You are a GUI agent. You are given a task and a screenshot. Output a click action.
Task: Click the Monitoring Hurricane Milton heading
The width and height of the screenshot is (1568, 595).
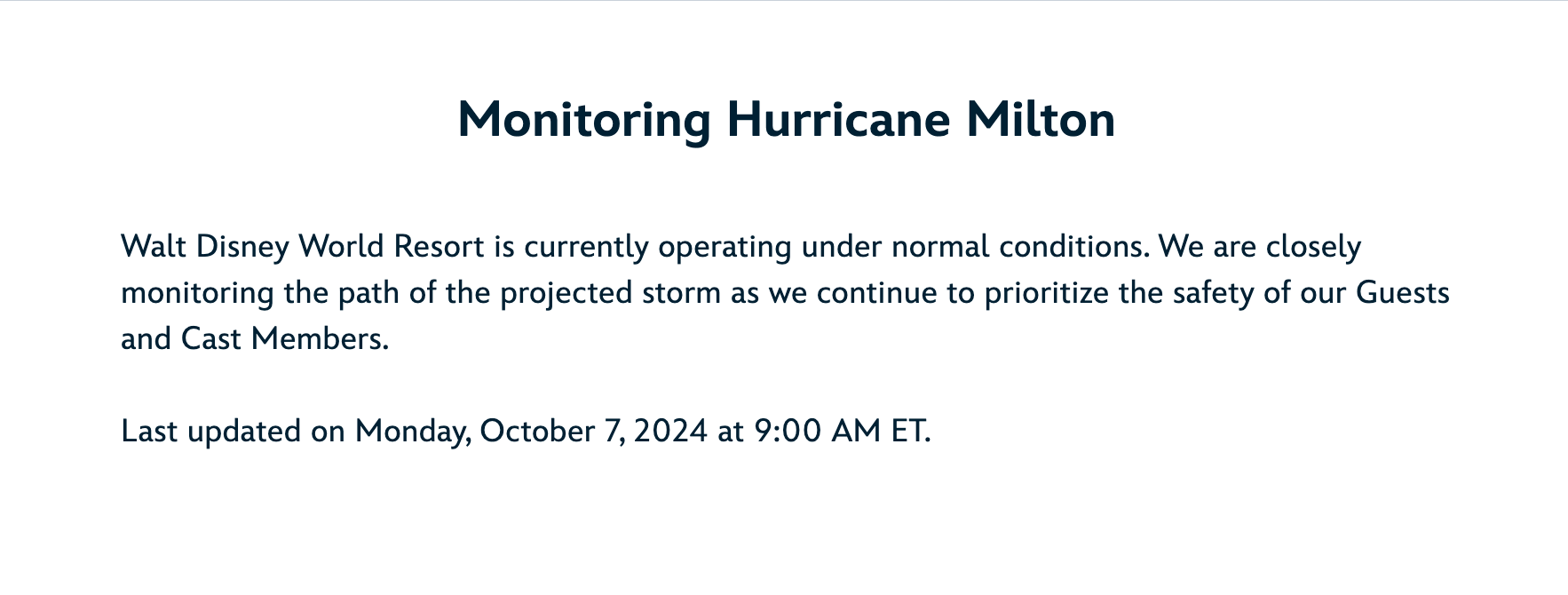pyautogui.click(x=786, y=120)
